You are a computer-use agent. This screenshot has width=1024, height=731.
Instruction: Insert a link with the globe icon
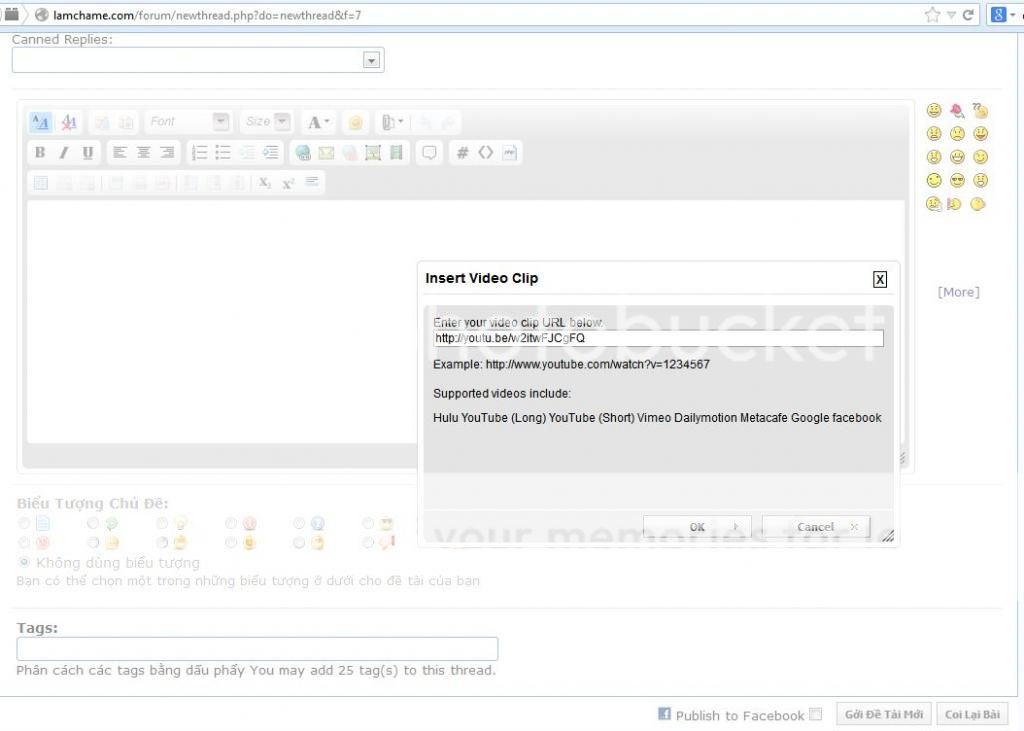click(x=302, y=153)
